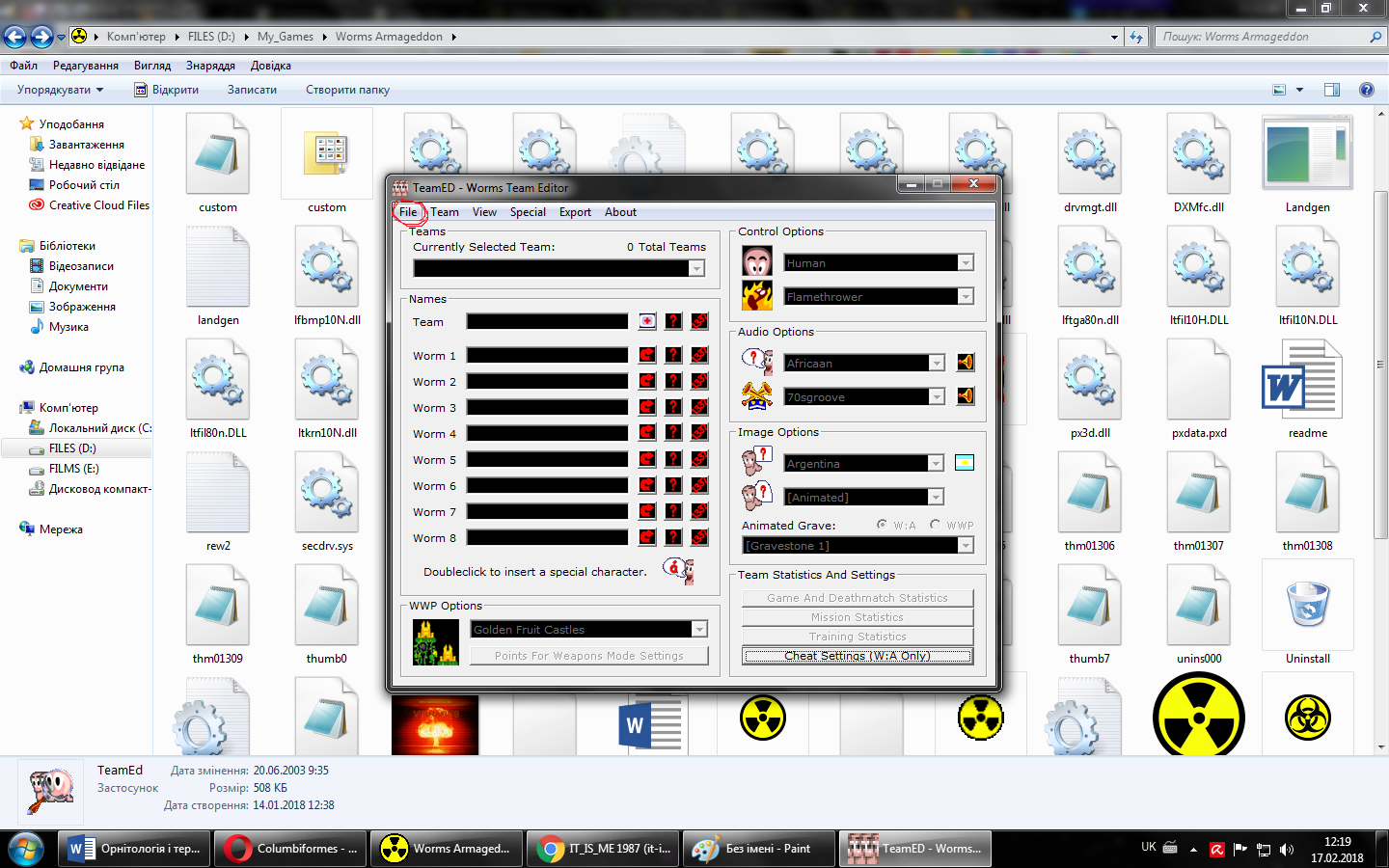Click the question mark icon in Team row
The width and height of the screenshot is (1389, 868).
pyautogui.click(x=673, y=321)
